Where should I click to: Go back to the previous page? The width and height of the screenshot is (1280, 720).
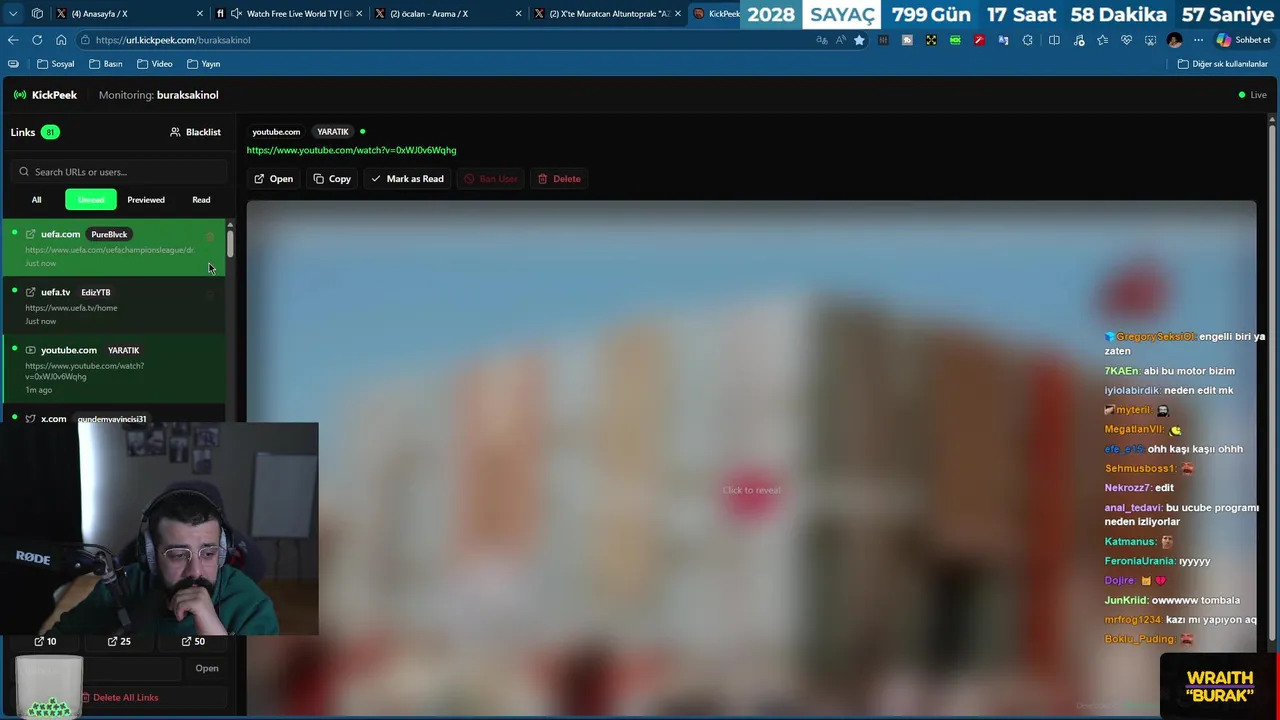(x=13, y=40)
